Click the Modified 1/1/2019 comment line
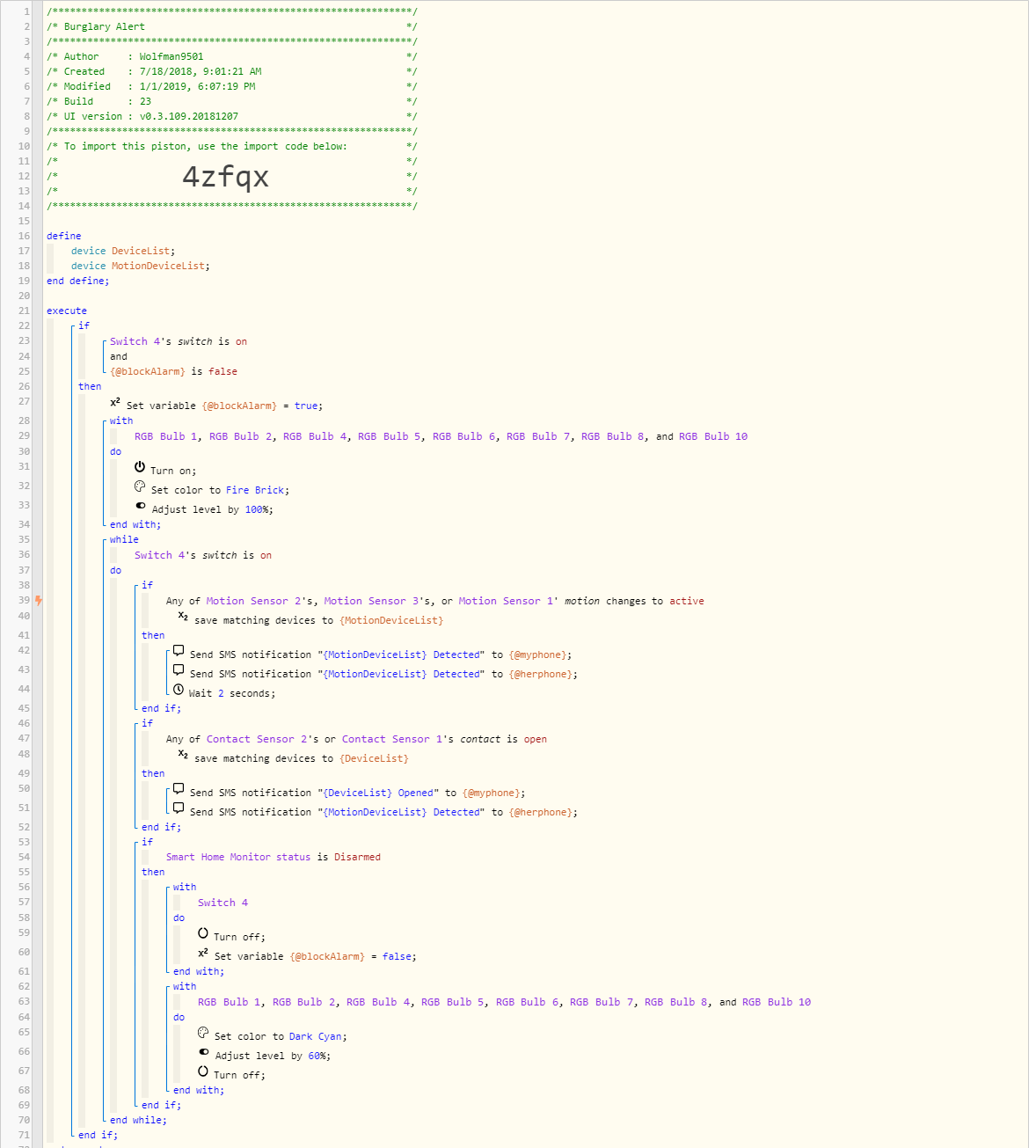This screenshot has height=1148, width=1036. 231,86
